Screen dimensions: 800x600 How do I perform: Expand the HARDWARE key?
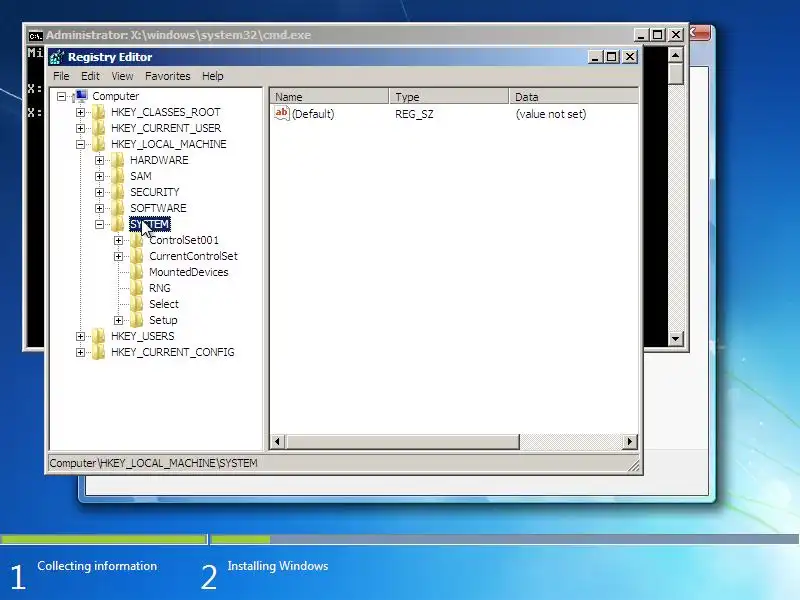tap(99, 160)
